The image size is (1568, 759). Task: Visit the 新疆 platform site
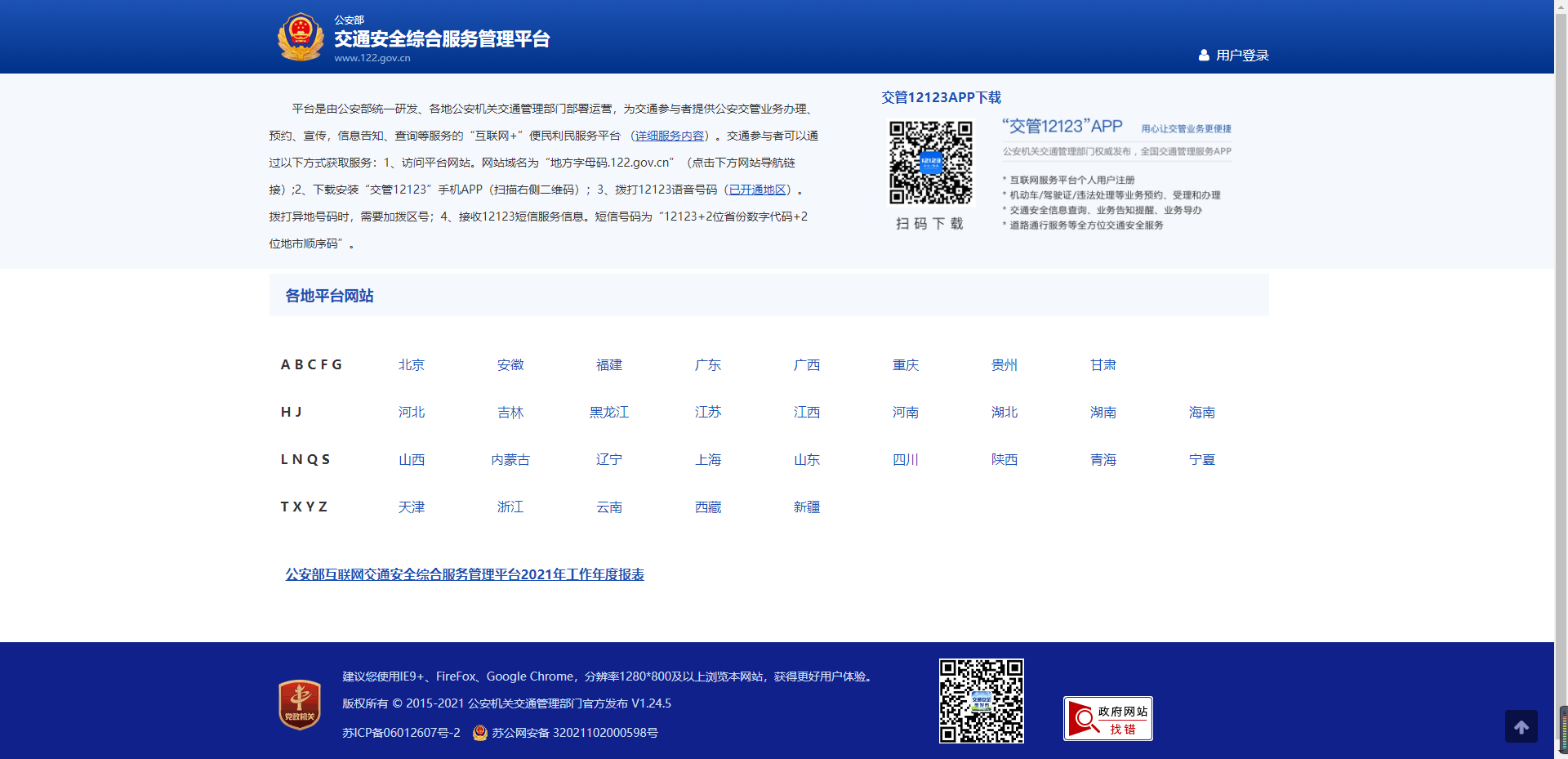pos(807,507)
